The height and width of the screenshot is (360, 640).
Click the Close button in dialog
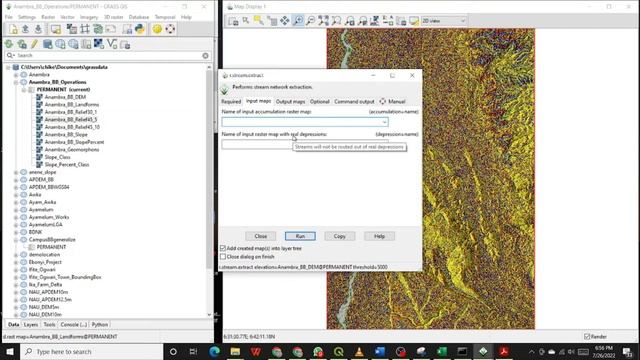(260, 236)
